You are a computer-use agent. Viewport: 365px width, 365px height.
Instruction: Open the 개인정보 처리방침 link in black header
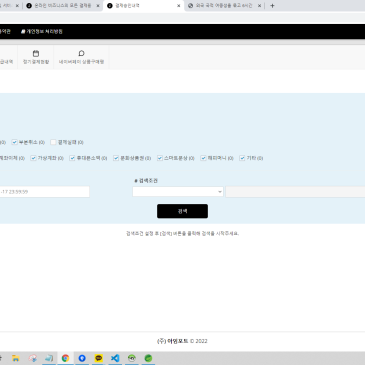click(42, 31)
